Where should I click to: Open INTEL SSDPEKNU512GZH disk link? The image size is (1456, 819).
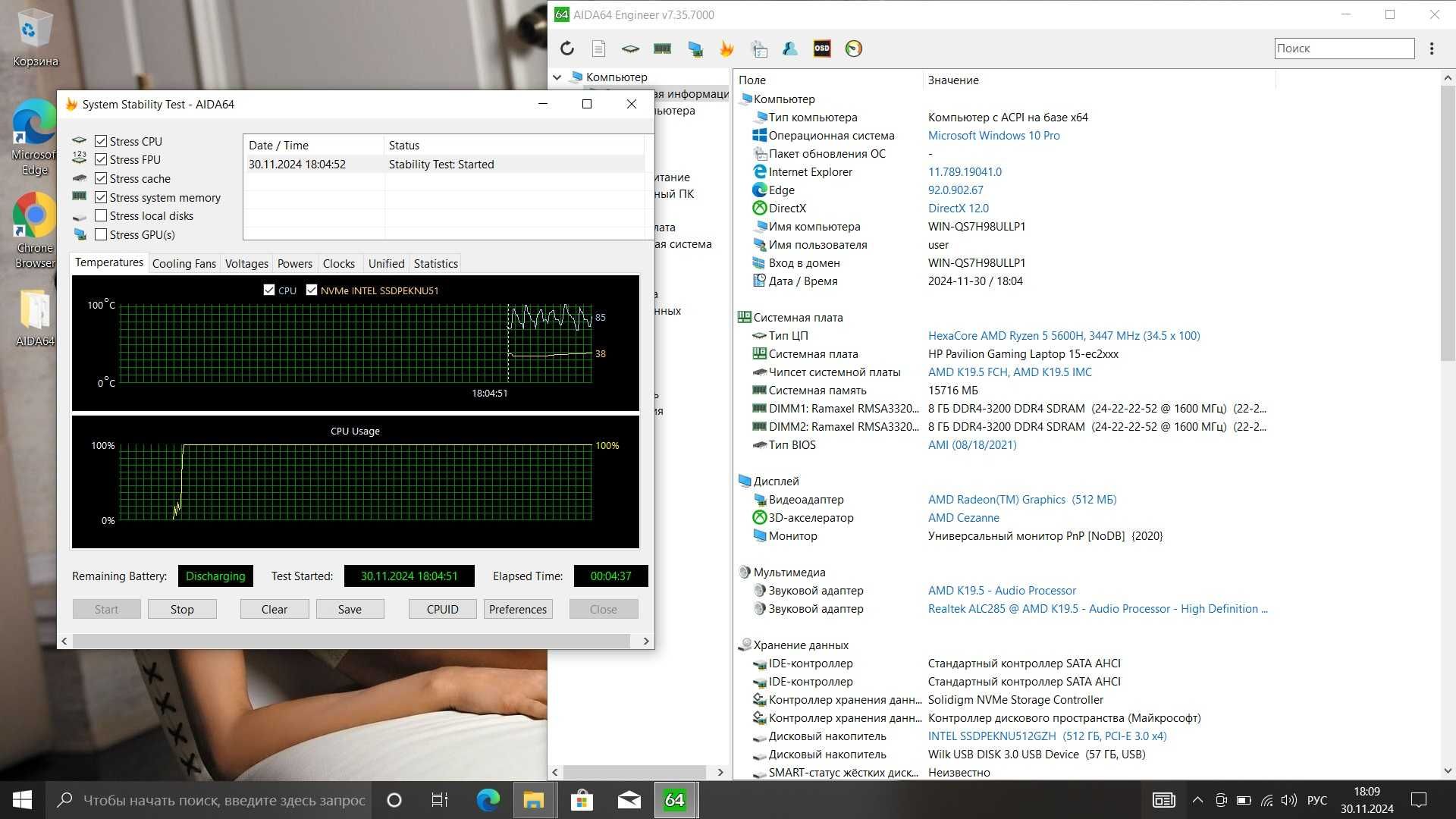1047,736
